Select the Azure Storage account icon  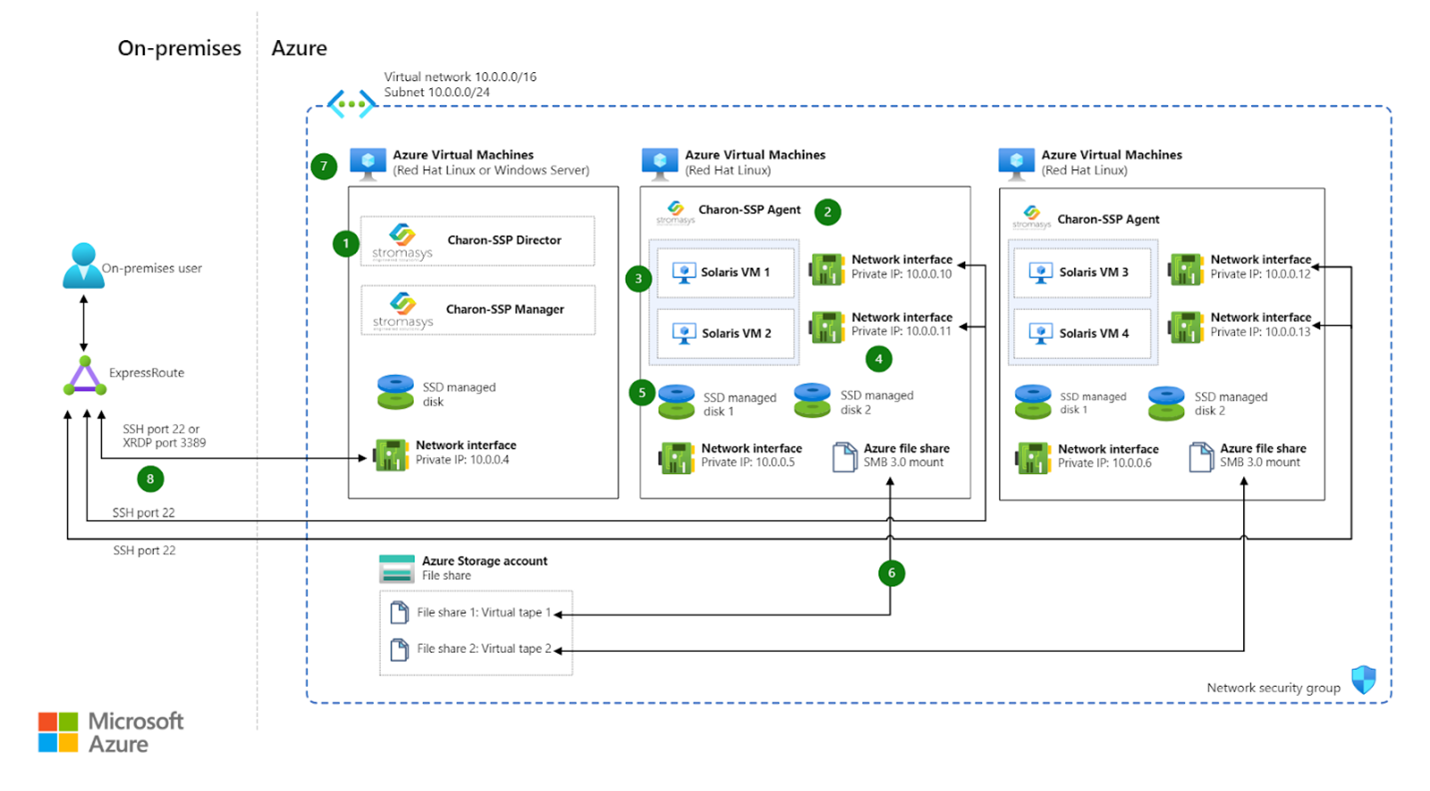click(x=395, y=569)
